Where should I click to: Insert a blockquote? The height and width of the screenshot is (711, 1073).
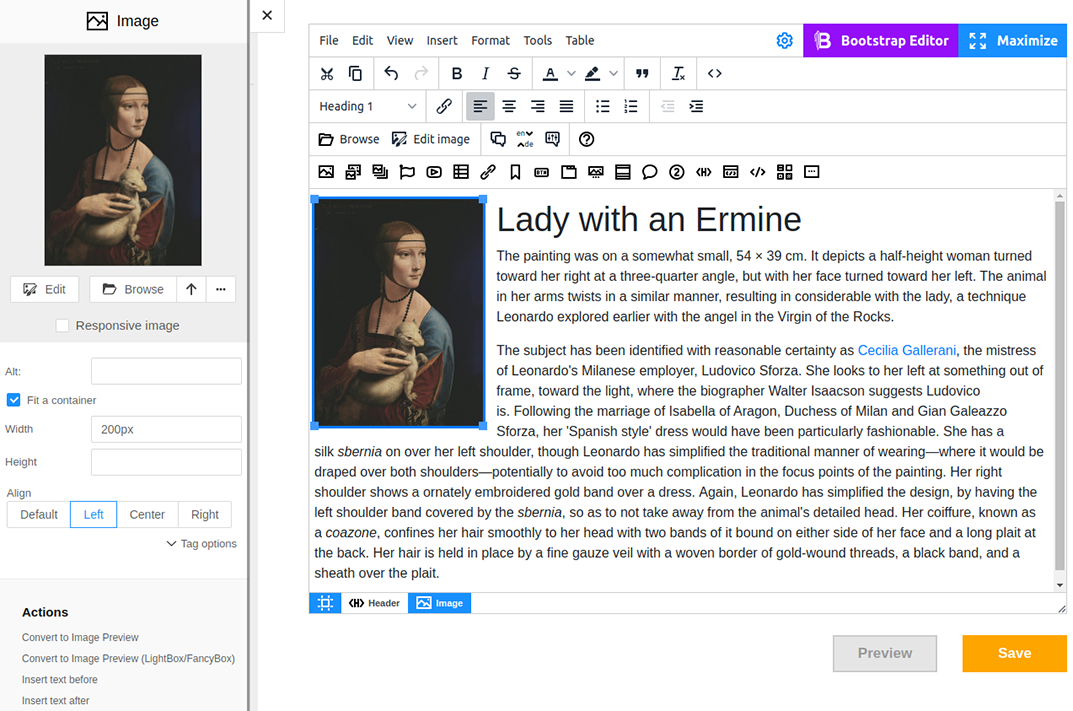click(x=642, y=73)
